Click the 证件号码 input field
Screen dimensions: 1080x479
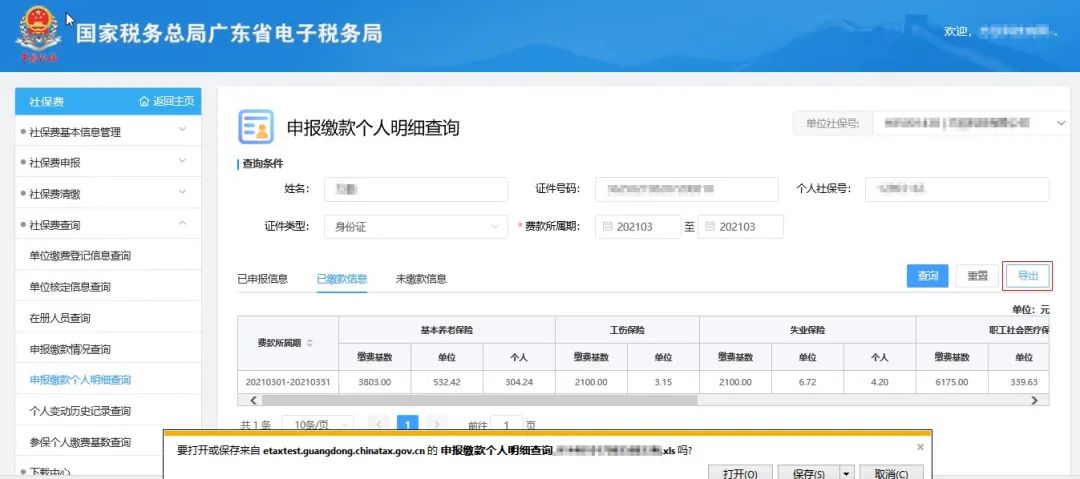[687, 189]
